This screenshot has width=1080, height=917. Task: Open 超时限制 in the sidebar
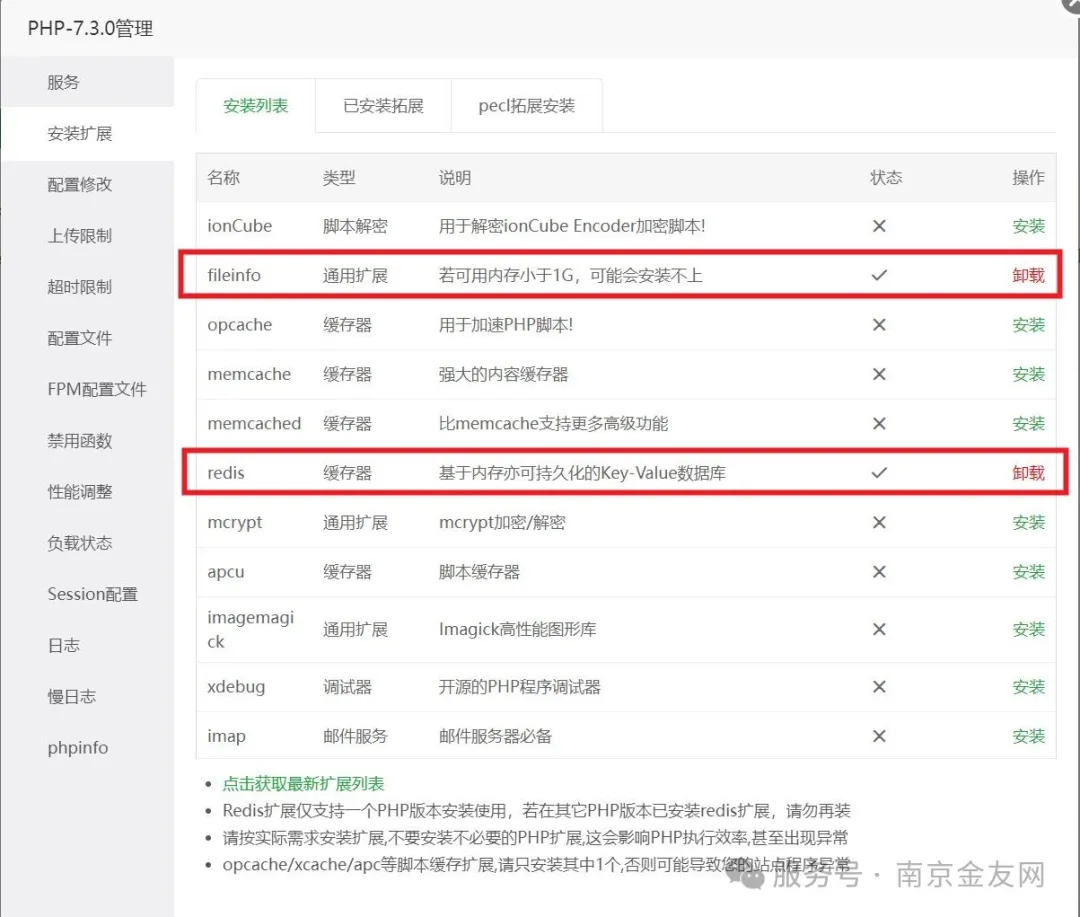click(87, 287)
